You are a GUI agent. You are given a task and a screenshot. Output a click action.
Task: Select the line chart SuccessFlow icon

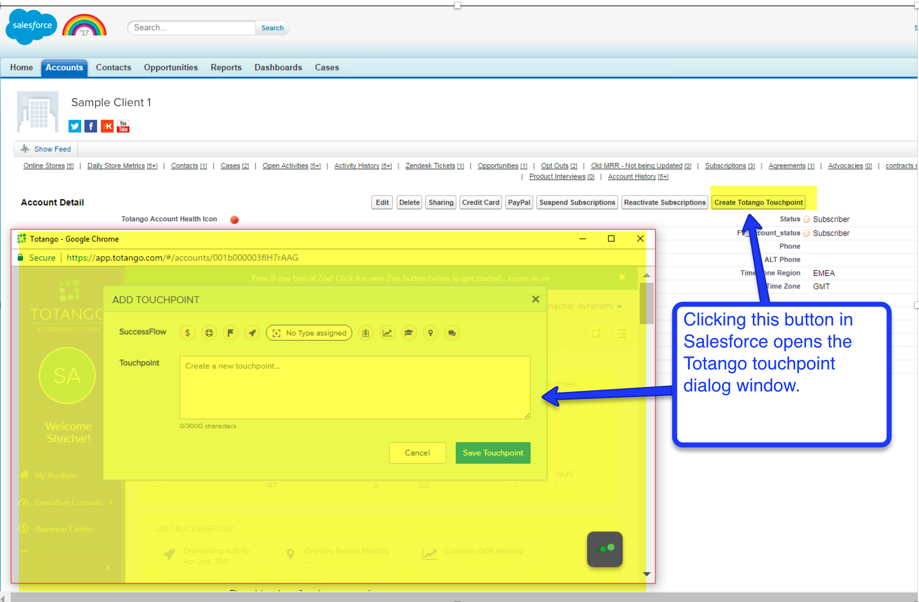point(387,333)
